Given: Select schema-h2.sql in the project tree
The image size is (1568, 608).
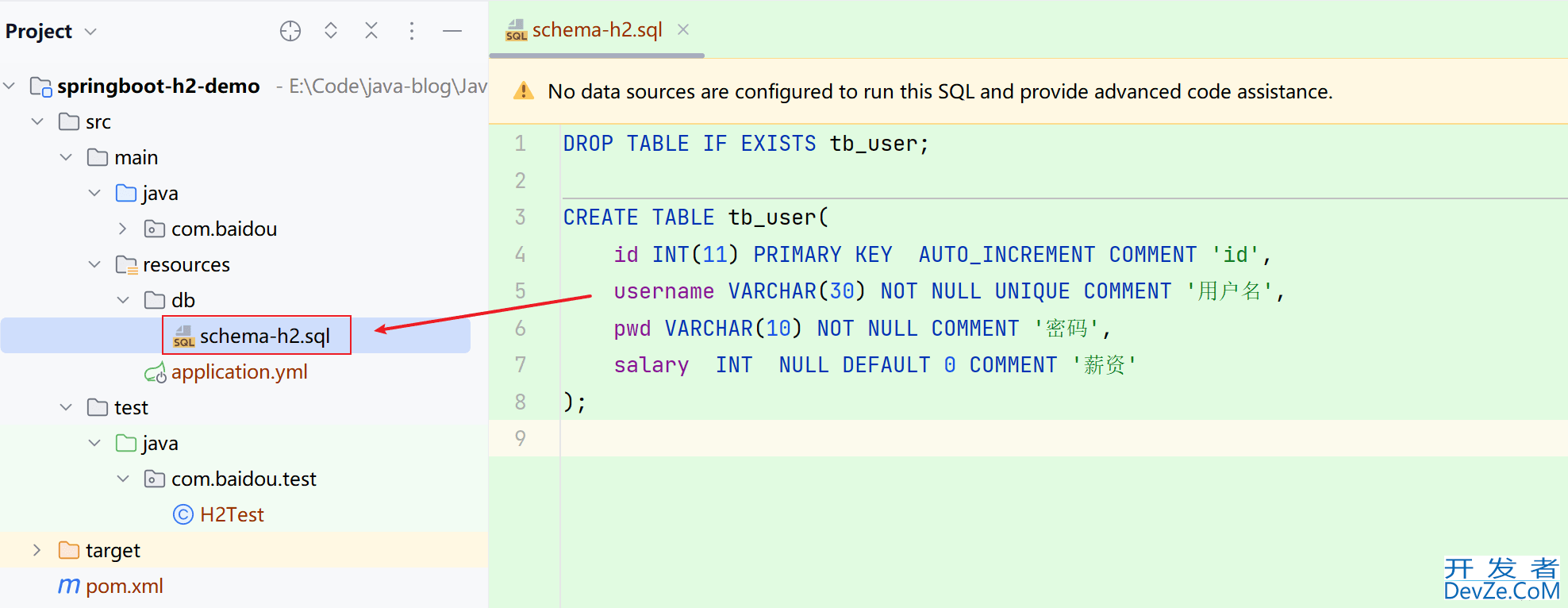Looking at the screenshot, I should pyautogui.click(x=265, y=336).
